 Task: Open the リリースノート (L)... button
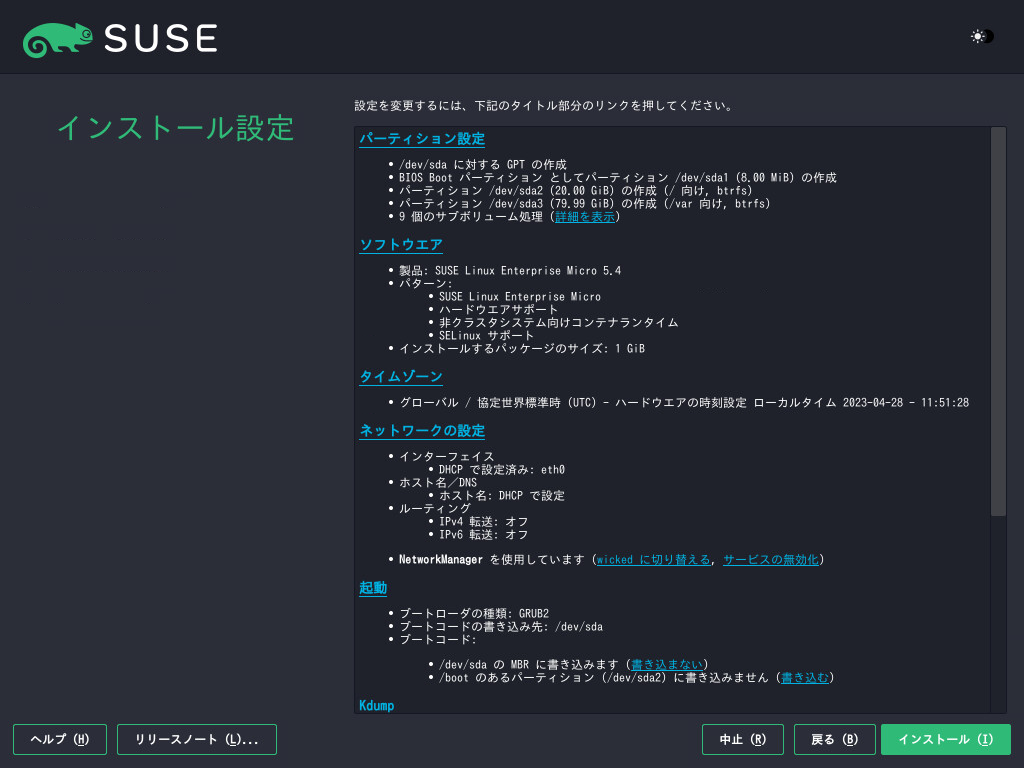(197, 739)
